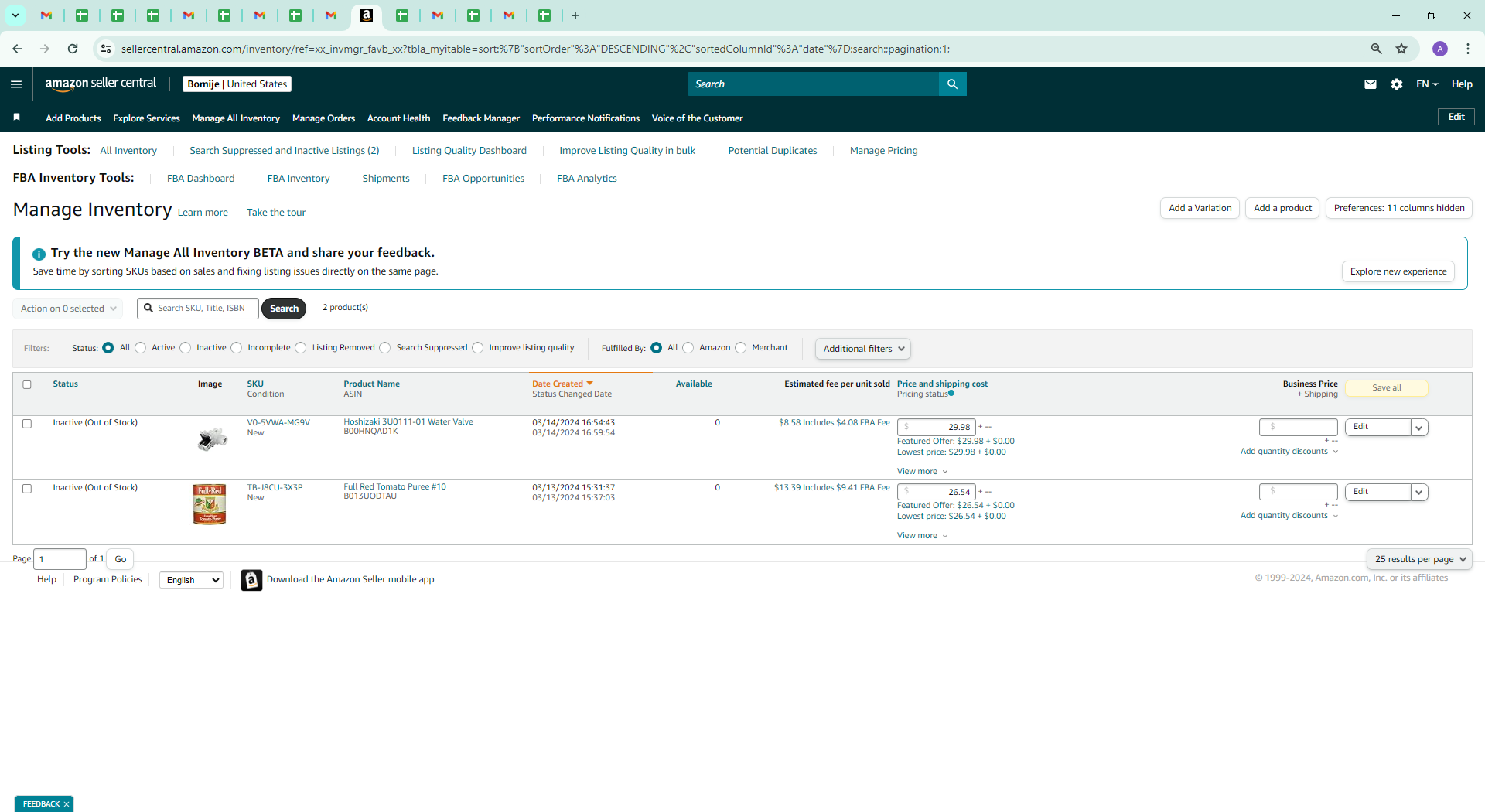Choose the Active status filter
The image size is (1485, 812).
pyautogui.click(x=141, y=348)
